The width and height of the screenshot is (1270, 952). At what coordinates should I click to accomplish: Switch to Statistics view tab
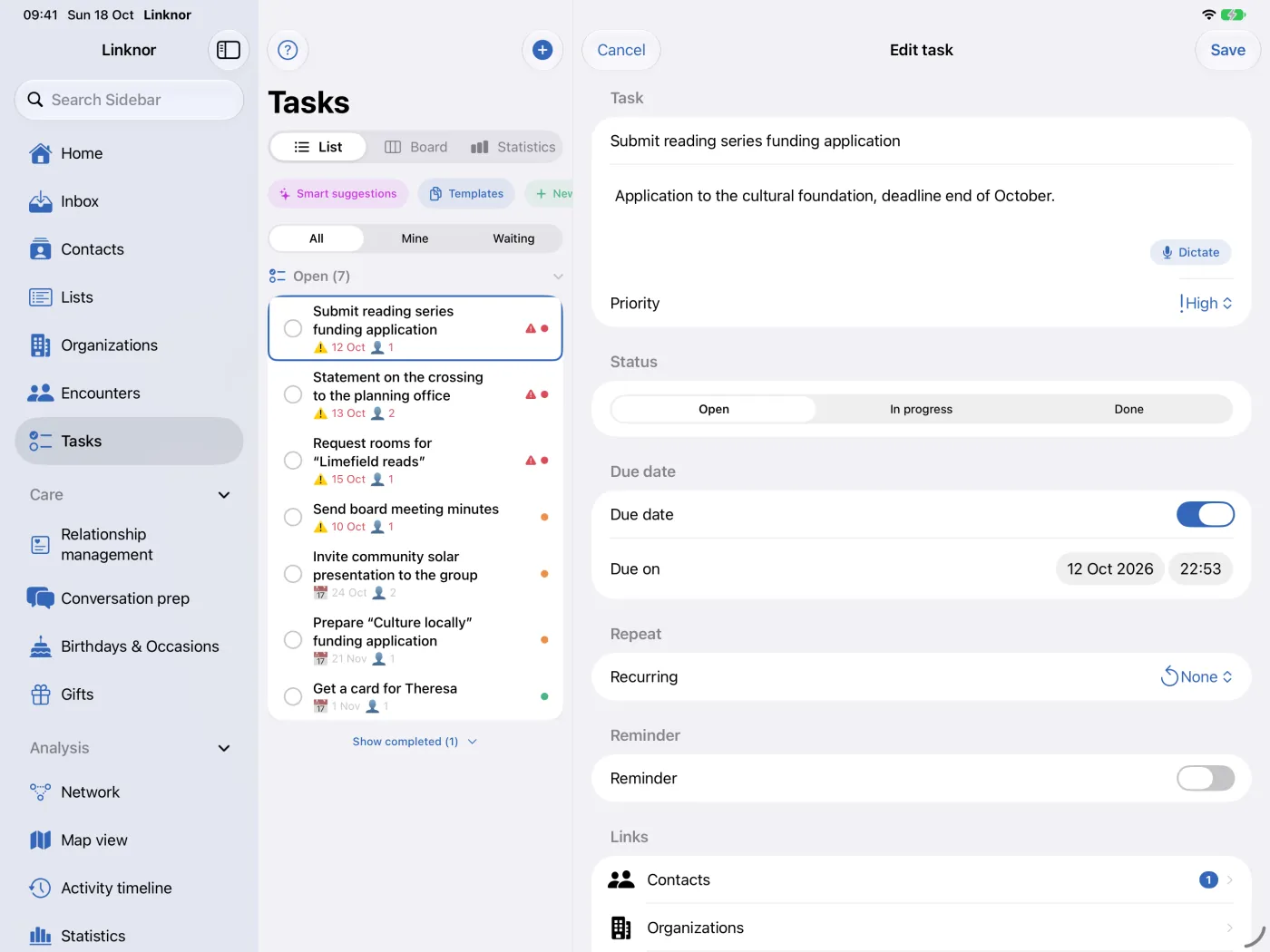513,147
